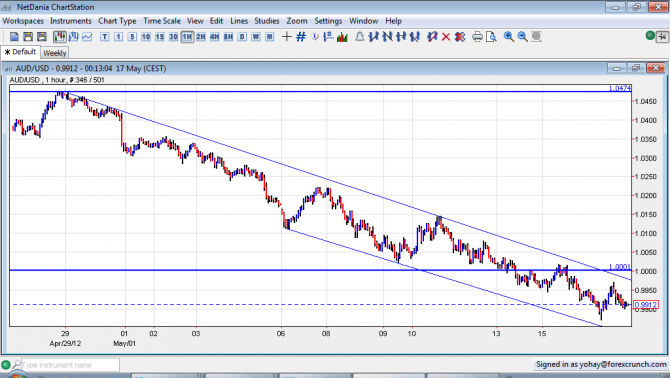This screenshot has height=378, width=670.
Task: Select the 4H time scale button
Action: [x=215, y=37]
